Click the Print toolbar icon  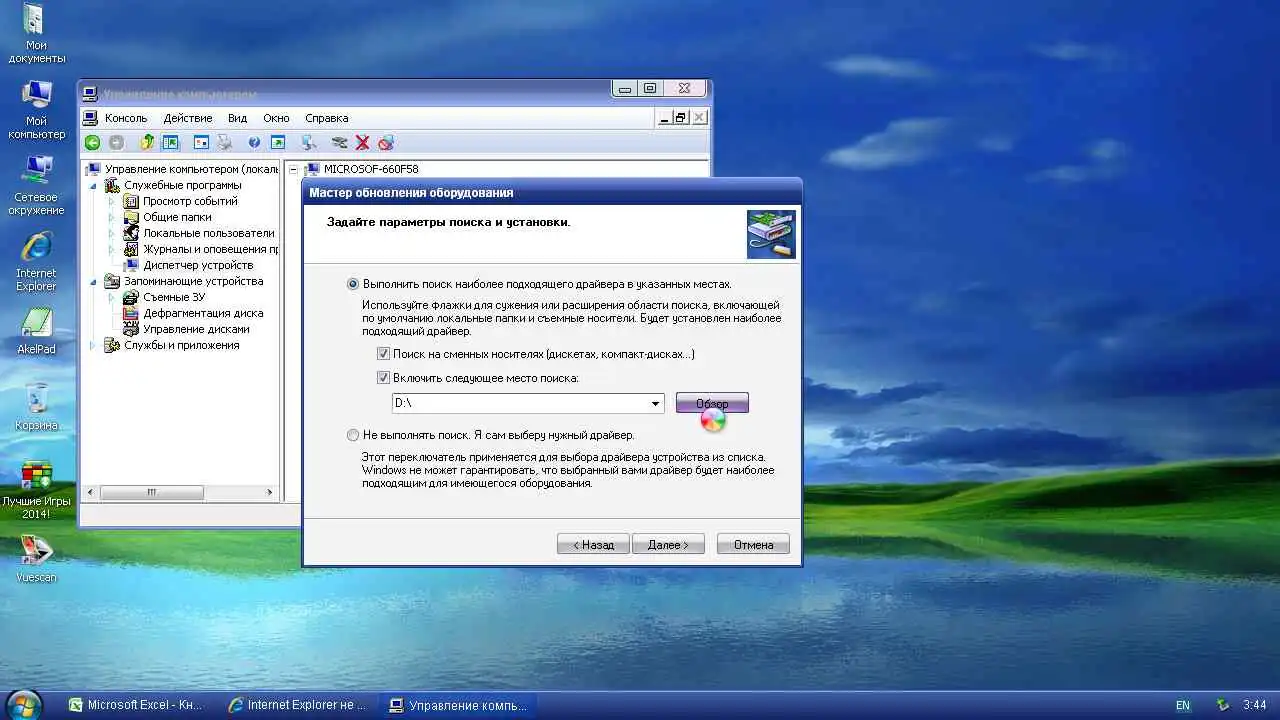pos(225,143)
